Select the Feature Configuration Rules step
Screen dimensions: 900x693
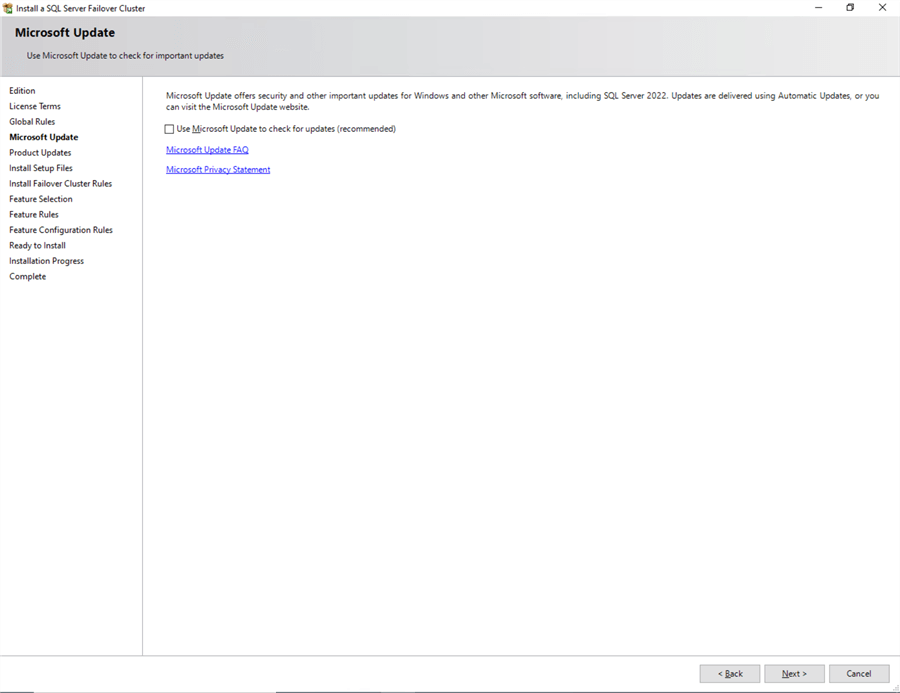tap(61, 230)
